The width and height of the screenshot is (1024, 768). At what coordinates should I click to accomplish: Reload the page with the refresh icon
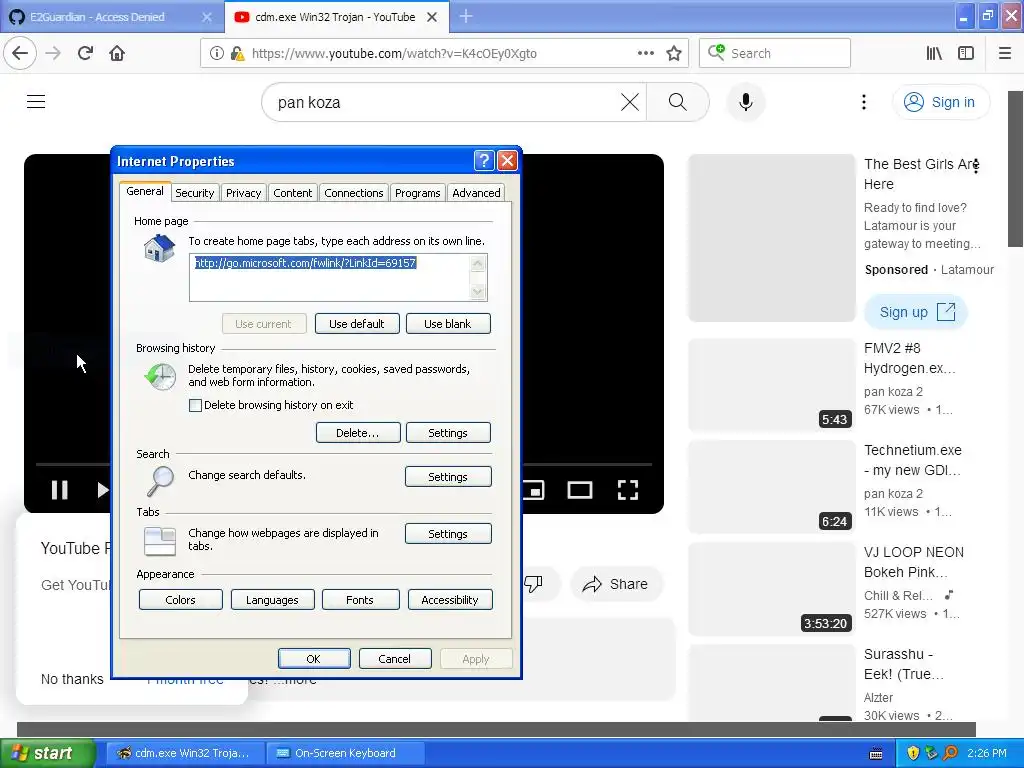(85, 54)
